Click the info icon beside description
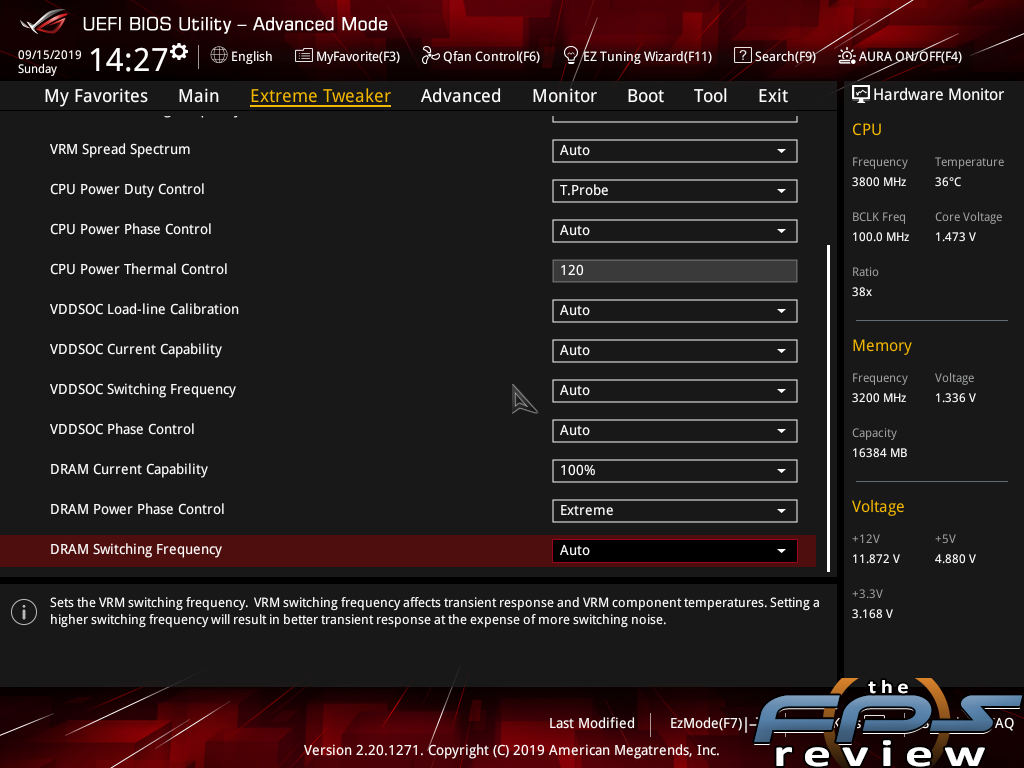The height and width of the screenshot is (768, 1024). [x=24, y=612]
